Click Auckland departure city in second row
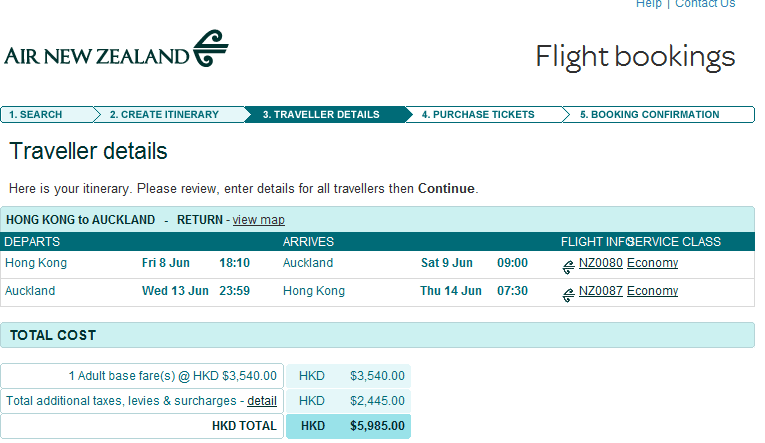 [x=30, y=292]
